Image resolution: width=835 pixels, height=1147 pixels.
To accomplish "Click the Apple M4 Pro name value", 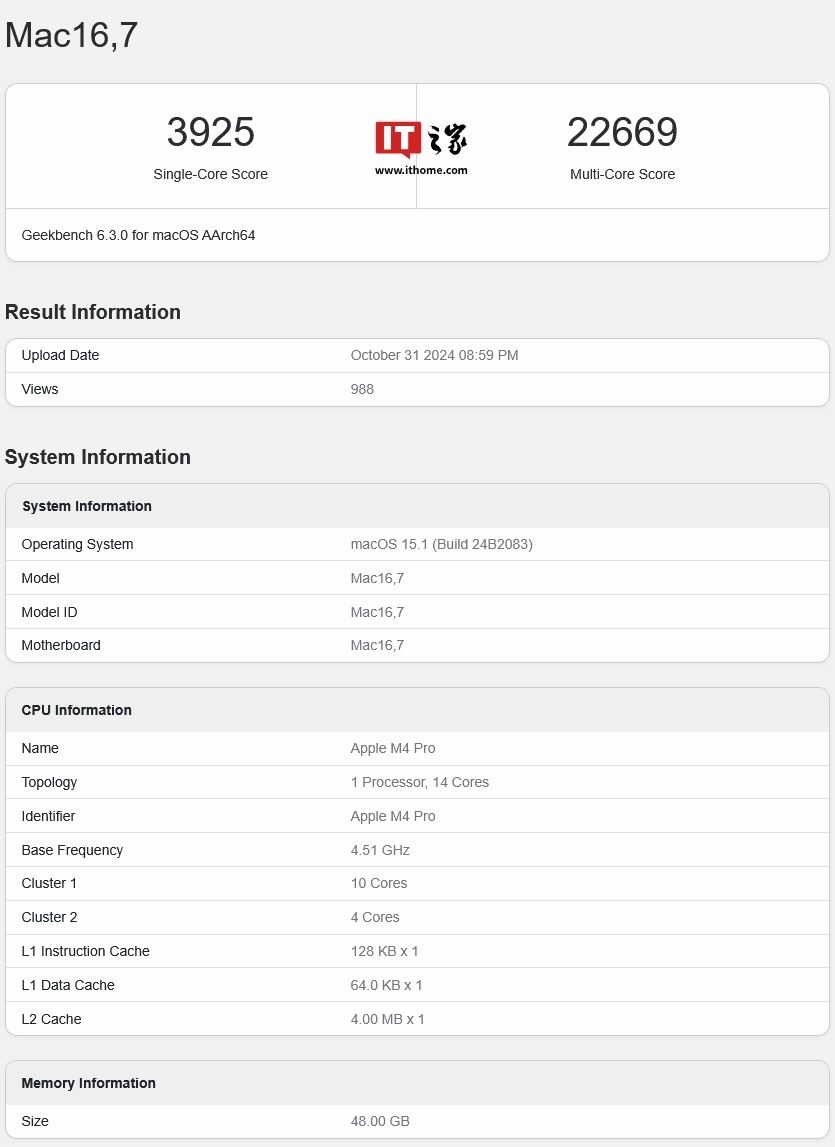I will (x=393, y=748).
